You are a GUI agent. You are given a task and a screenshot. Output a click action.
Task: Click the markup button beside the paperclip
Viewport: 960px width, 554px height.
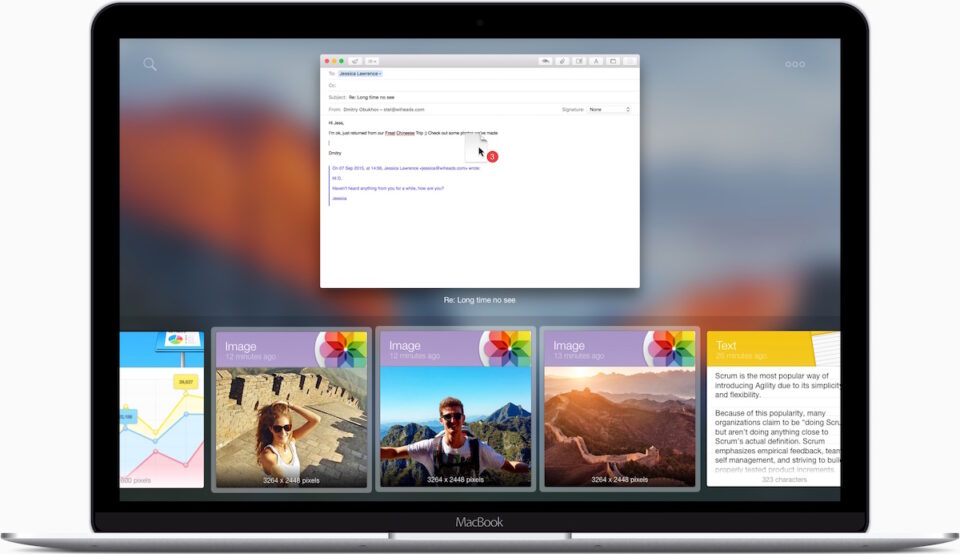point(579,61)
